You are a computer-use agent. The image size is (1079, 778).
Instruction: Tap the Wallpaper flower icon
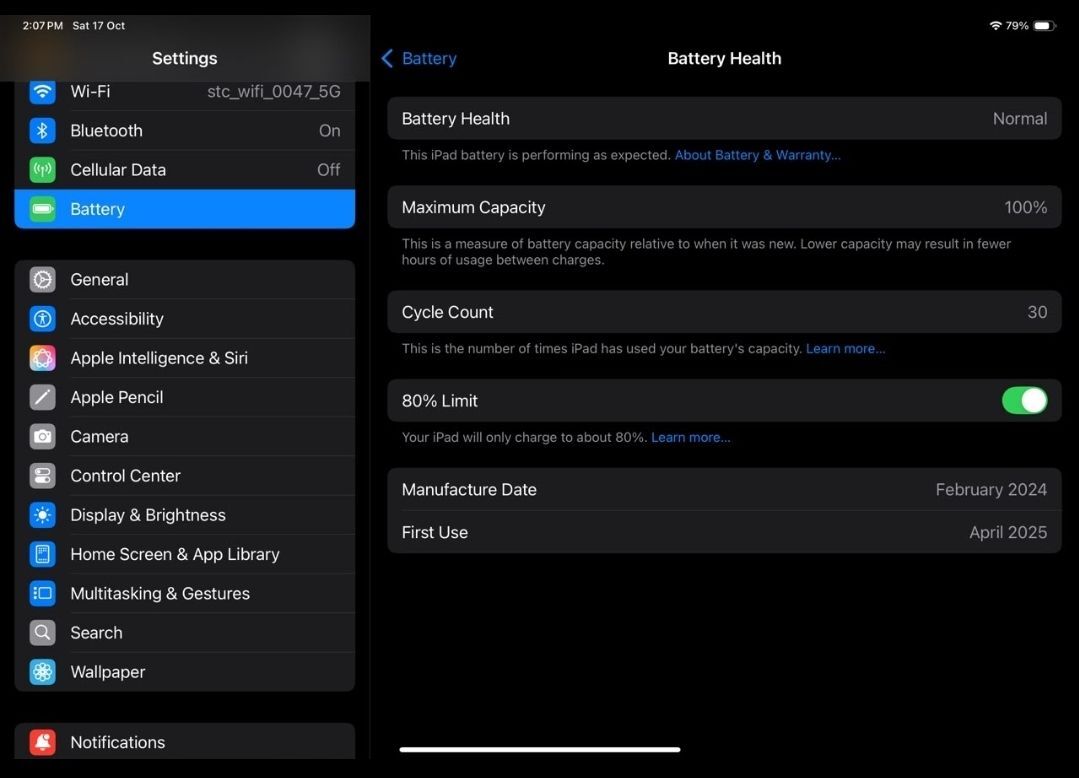(x=42, y=672)
